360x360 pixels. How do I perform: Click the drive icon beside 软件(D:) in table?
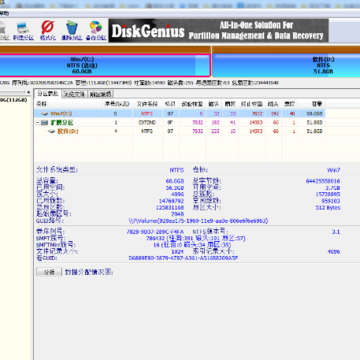pos(51,131)
